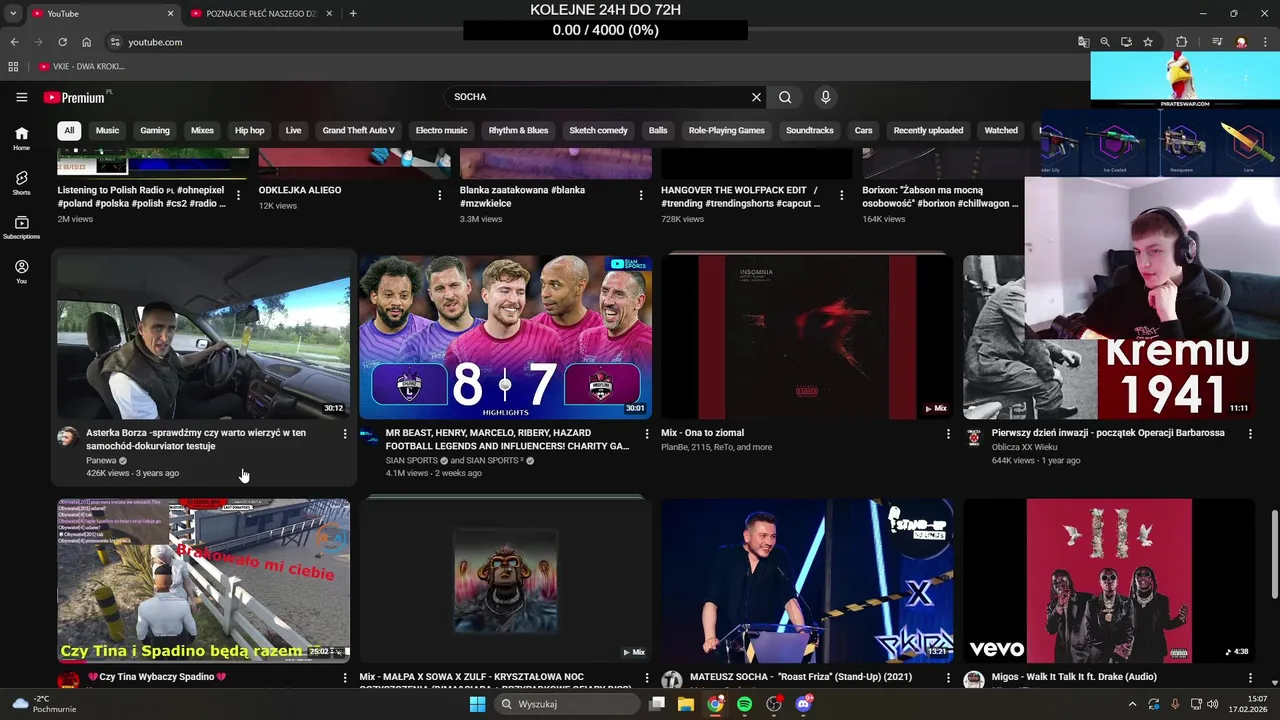Open the media control icon in Chrome toolbar
The height and width of the screenshot is (720, 1280).
coord(1217,42)
